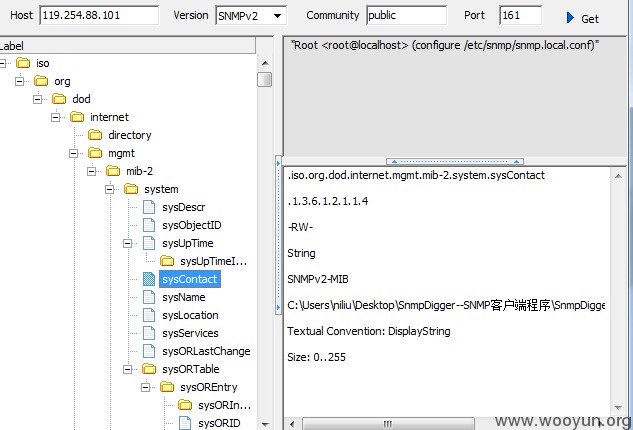
Task: Collapse the iso tree node
Action: 2,63
